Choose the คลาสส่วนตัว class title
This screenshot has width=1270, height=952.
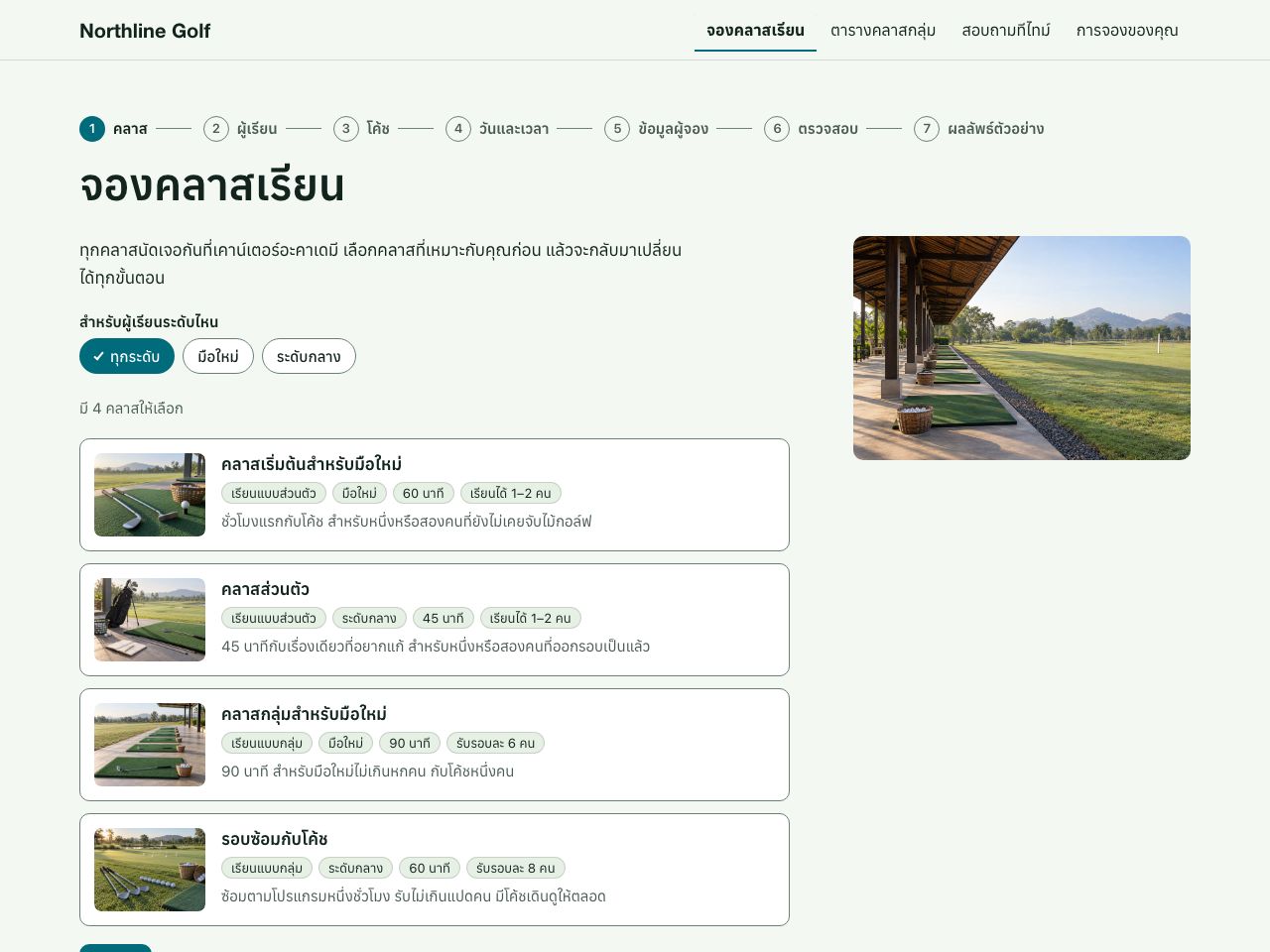point(265,589)
